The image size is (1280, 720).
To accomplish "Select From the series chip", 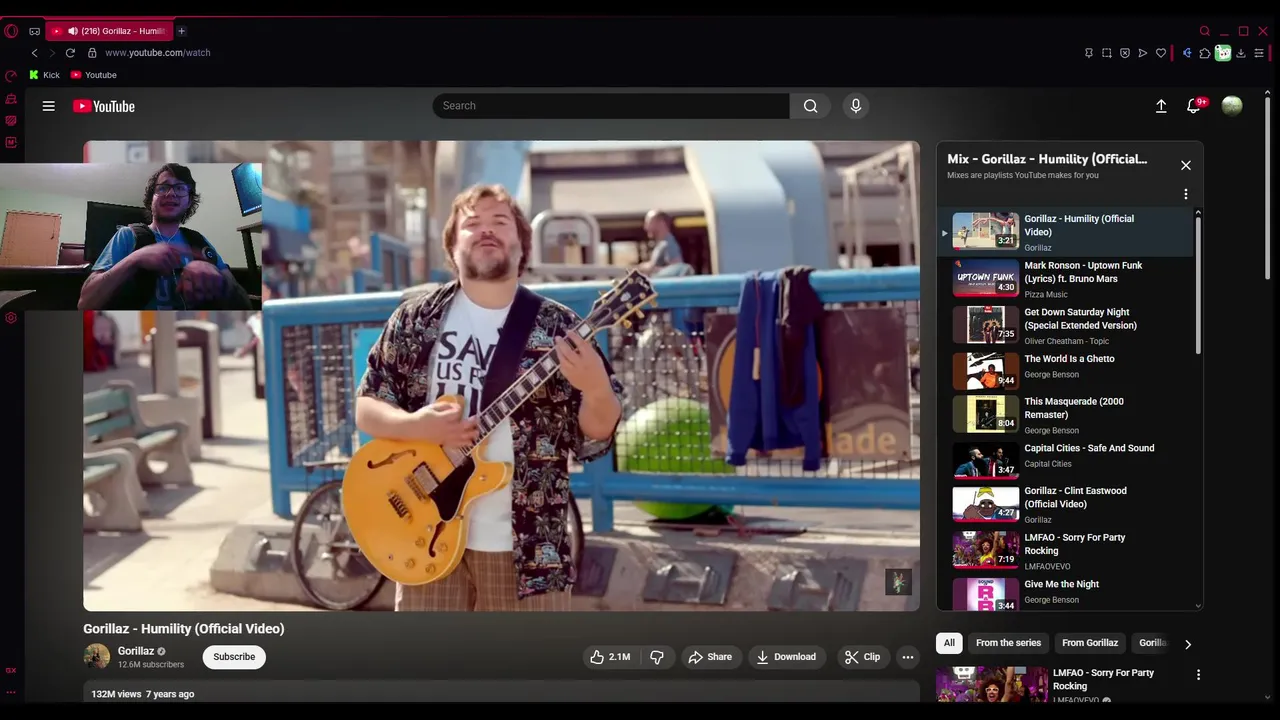I will pyautogui.click(x=1008, y=643).
